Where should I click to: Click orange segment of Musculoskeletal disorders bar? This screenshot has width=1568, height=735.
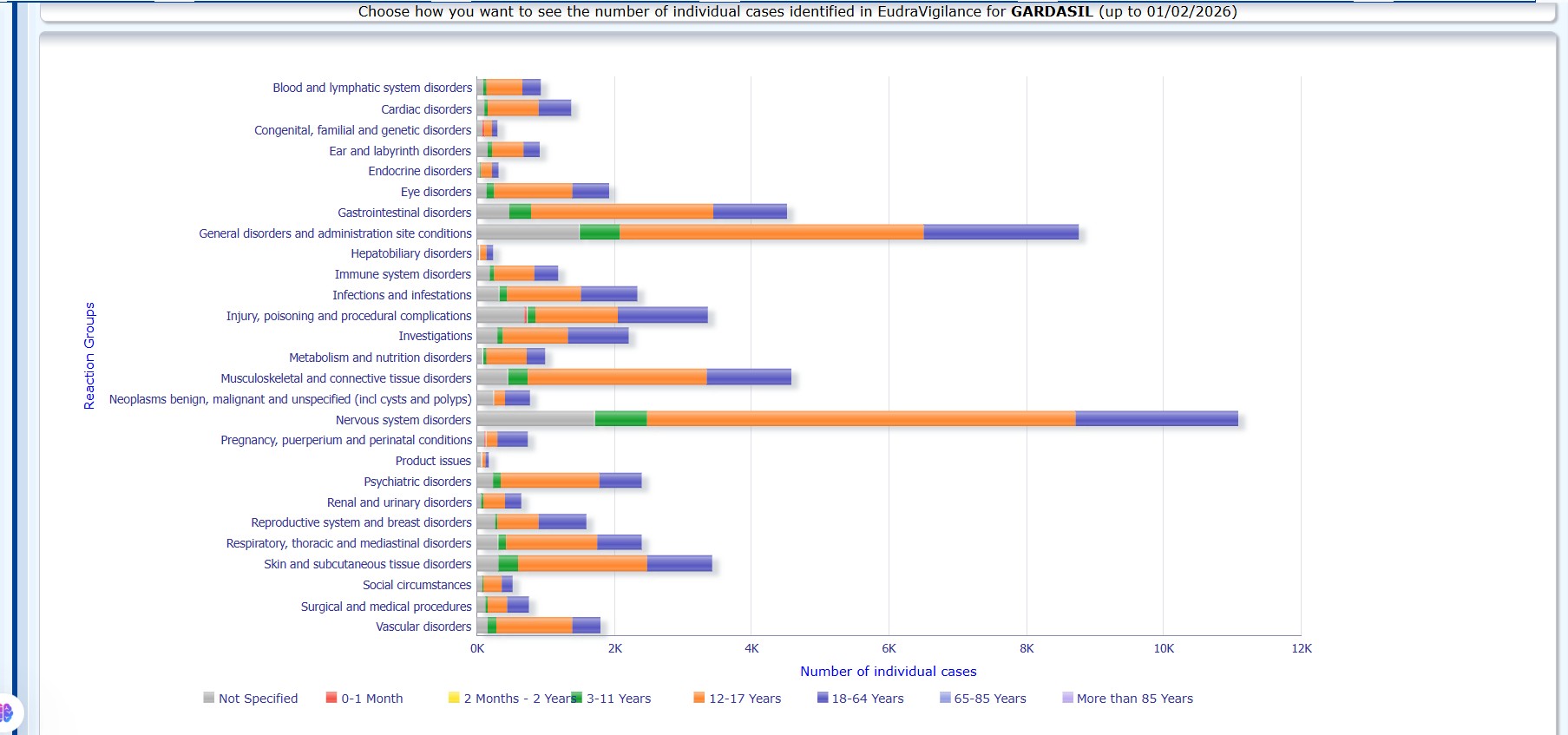(616, 377)
